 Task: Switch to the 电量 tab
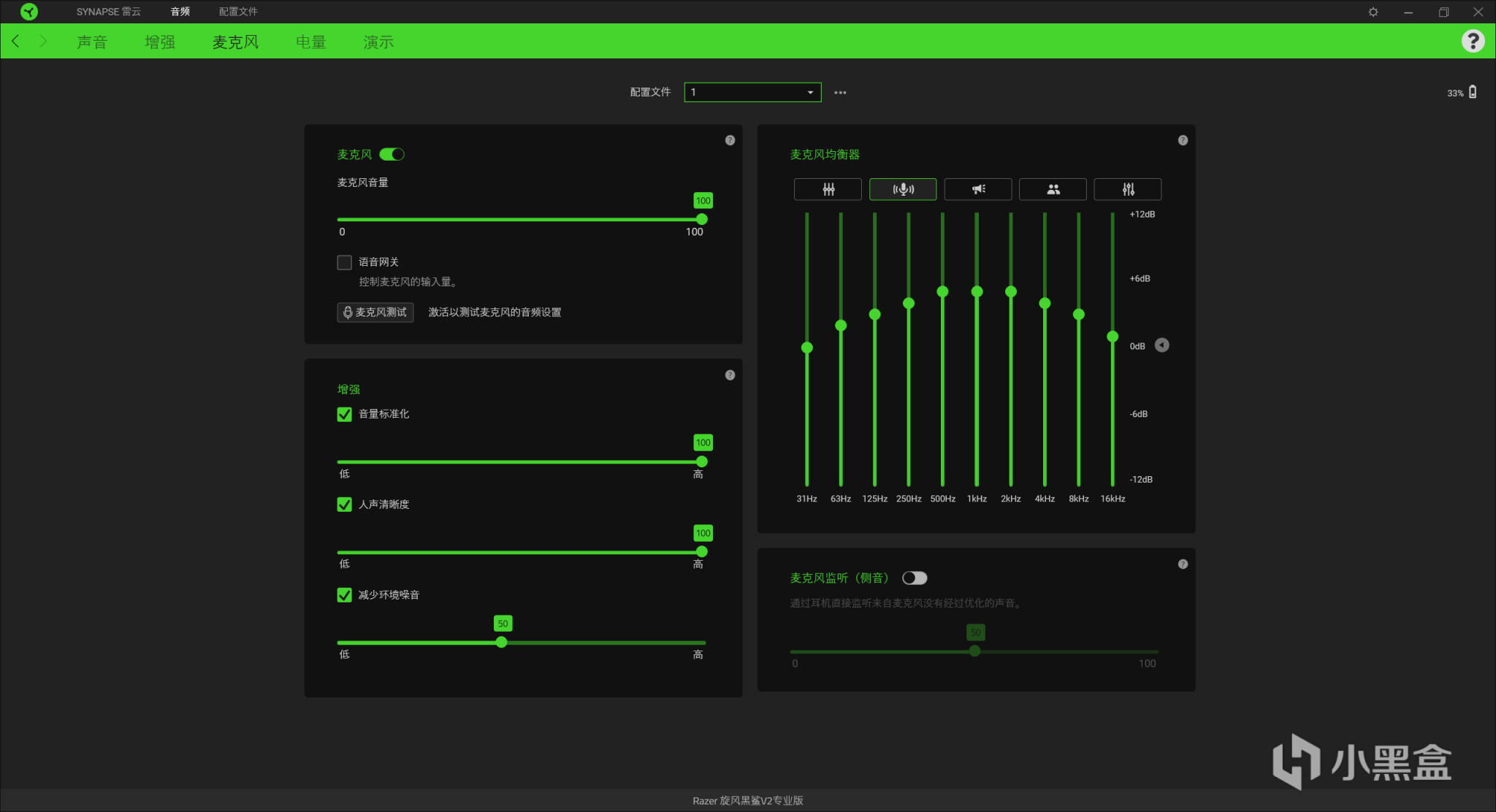[x=310, y=42]
